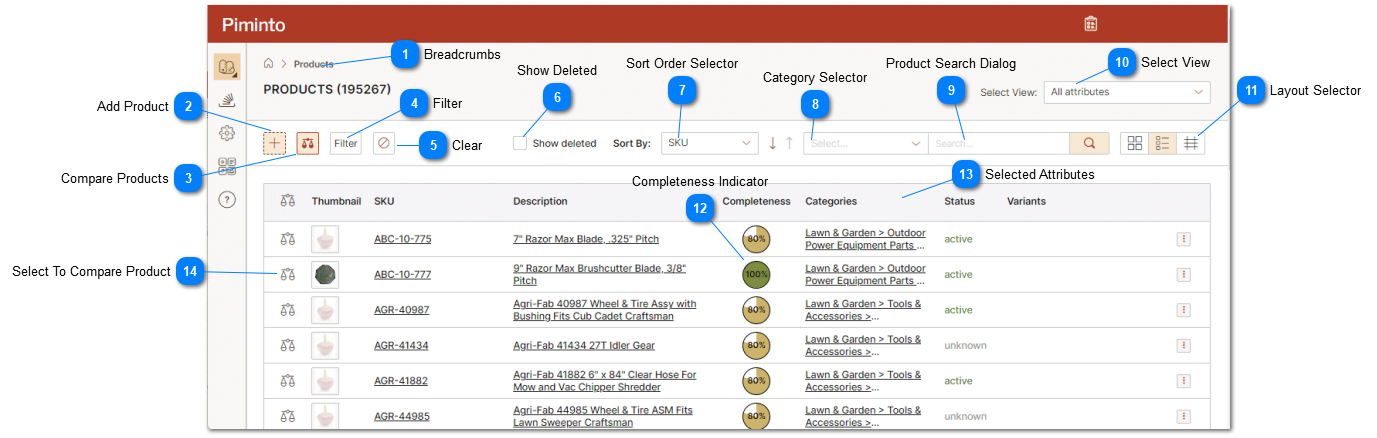Select ABC-10-777 for product comparison
Image resolution: width=1377 pixels, height=438 pixels.
[288, 274]
